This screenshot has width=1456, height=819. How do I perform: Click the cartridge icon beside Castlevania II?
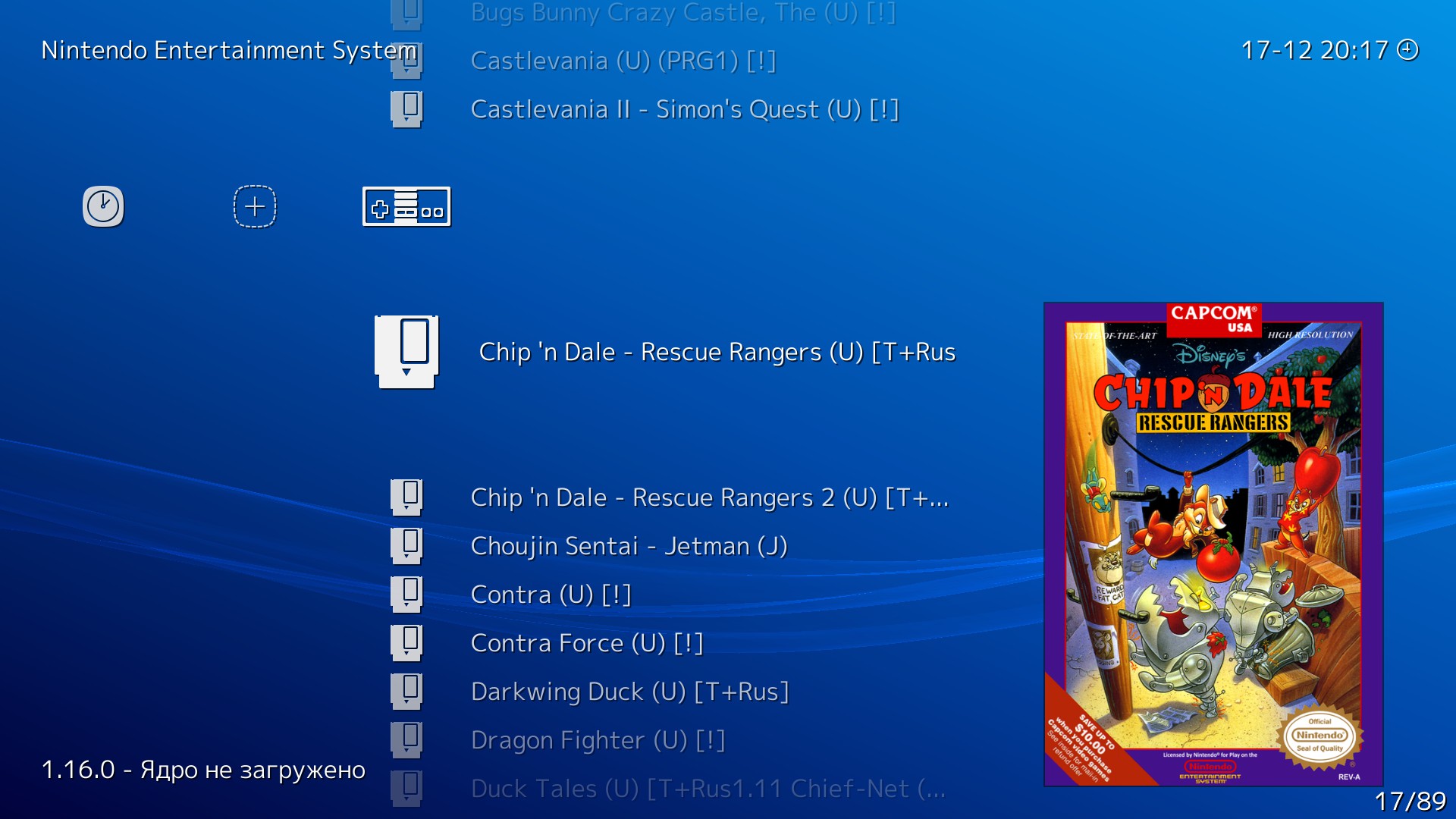coord(406,109)
